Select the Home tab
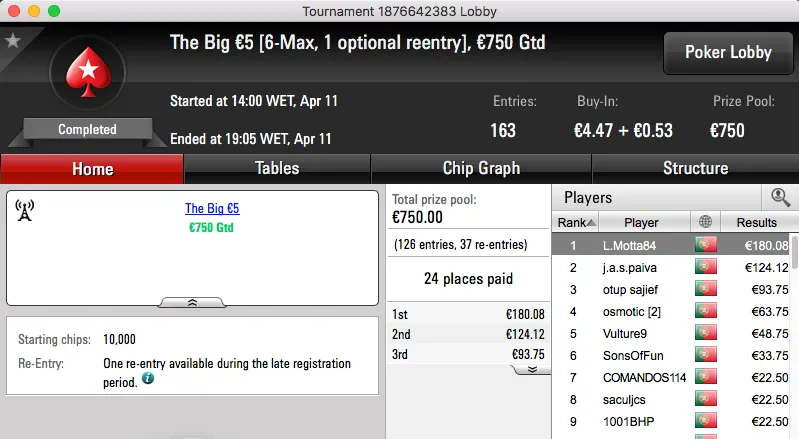Screen dimensions: 799x439 [92, 168]
